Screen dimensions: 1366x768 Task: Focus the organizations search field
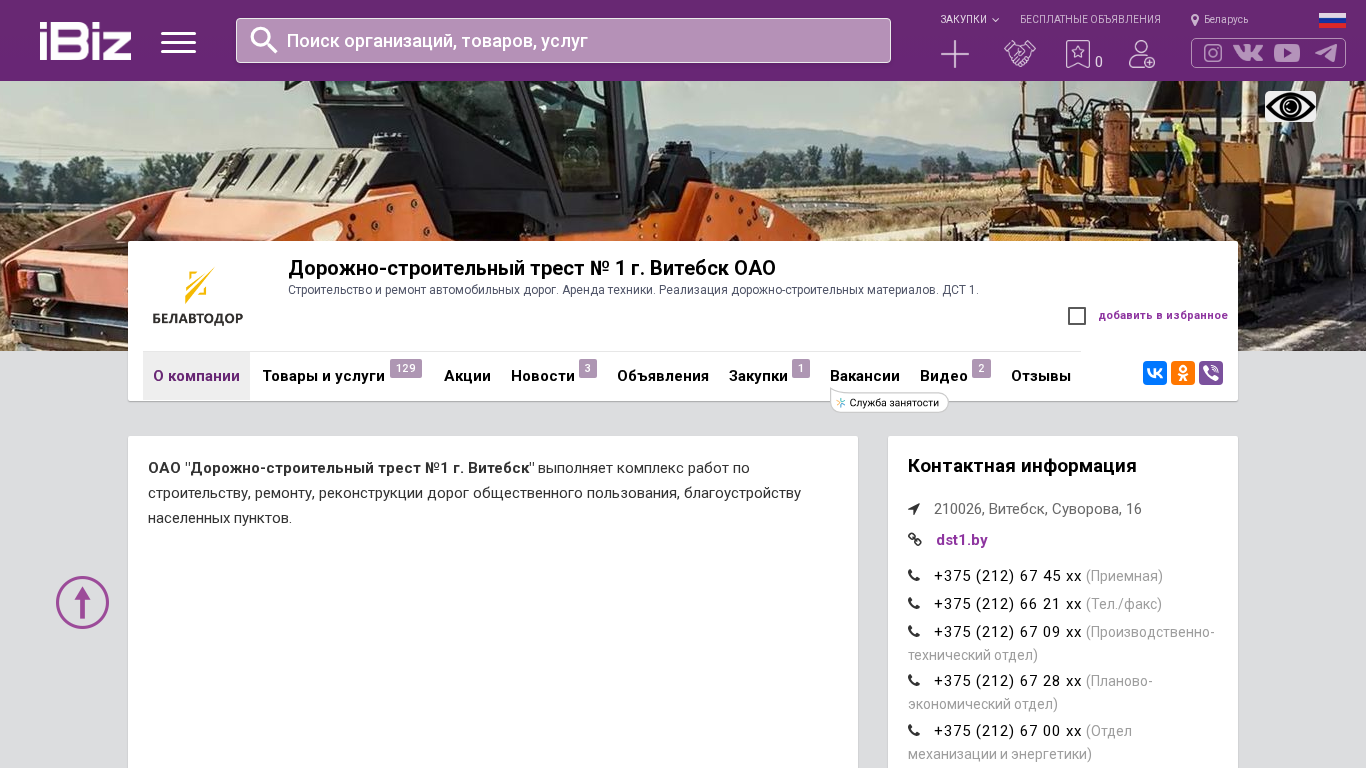coord(563,40)
